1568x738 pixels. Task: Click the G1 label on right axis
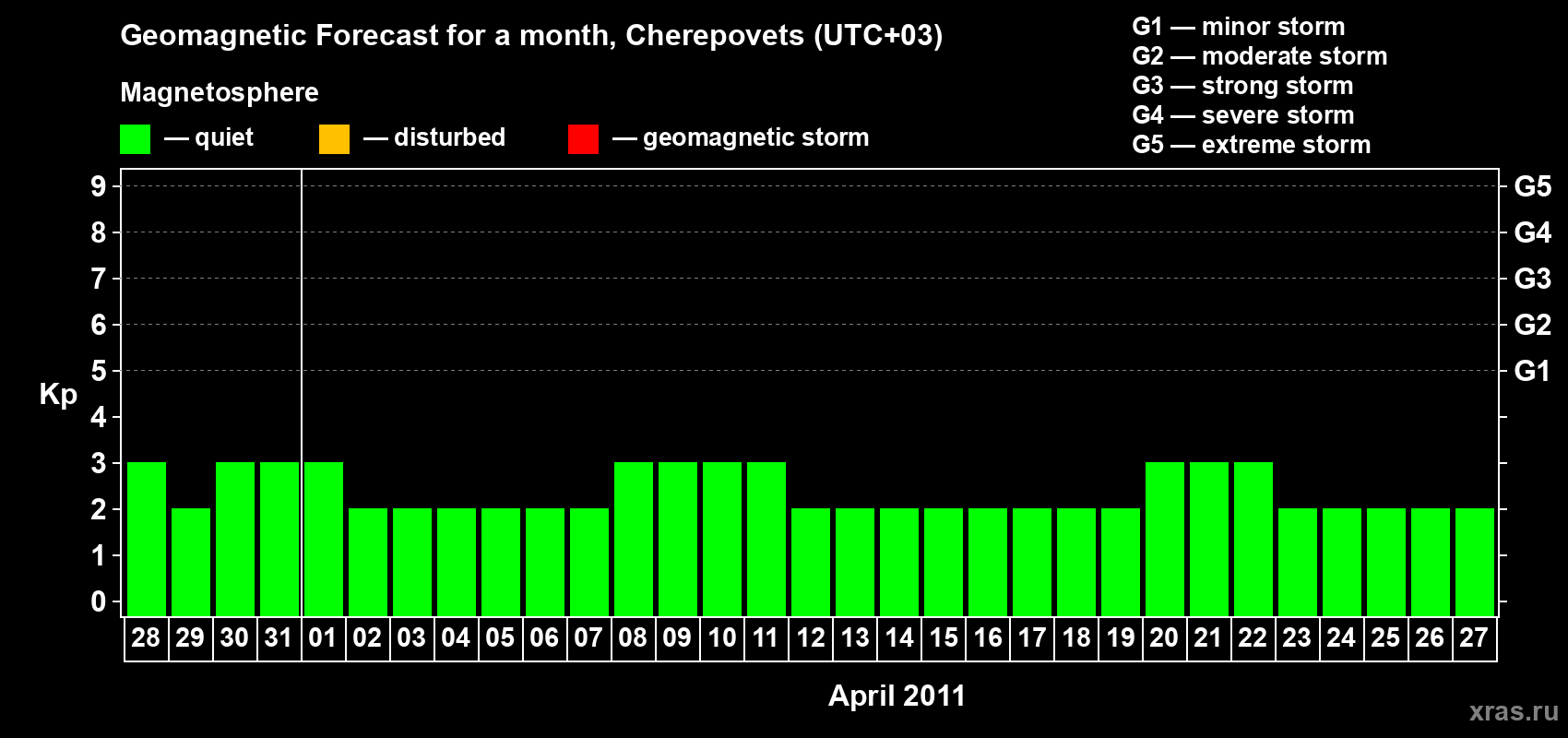(x=1533, y=371)
